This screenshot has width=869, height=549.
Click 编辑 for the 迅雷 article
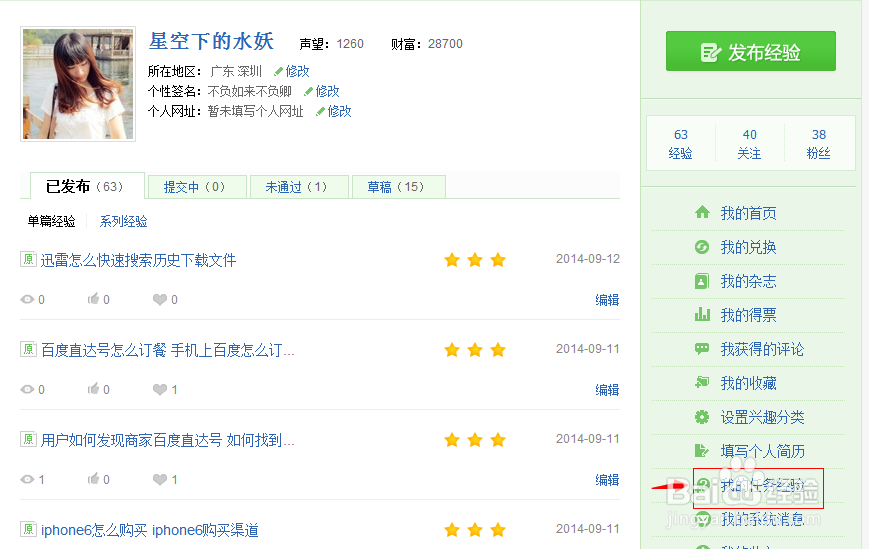pos(607,300)
